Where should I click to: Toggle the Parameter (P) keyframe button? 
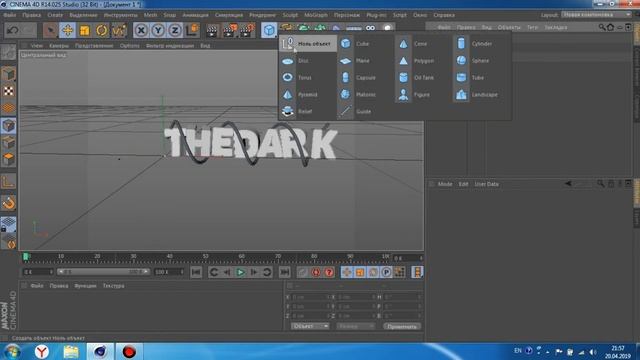point(386,272)
